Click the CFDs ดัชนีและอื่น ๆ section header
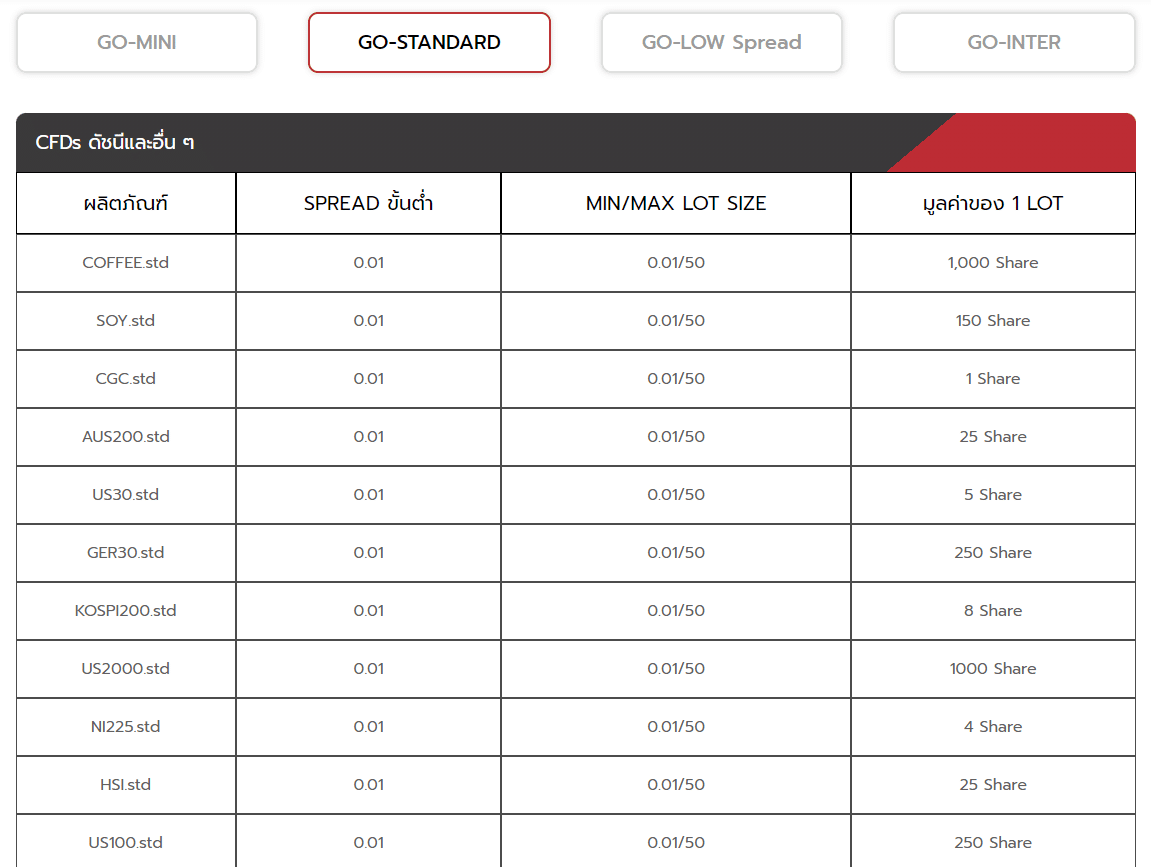Viewport: 1151px width, 867px height. [x=115, y=143]
